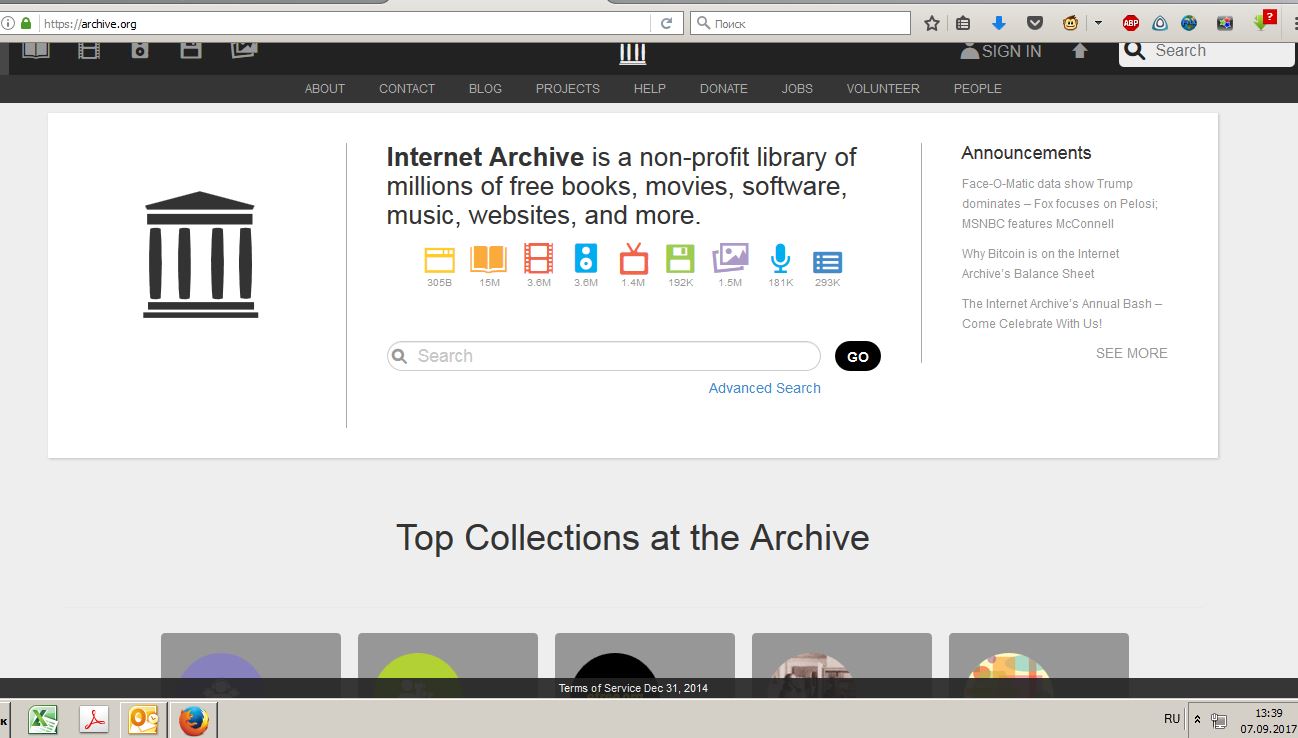
Task: Open the ABOUT menu item
Action: point(325,88)
